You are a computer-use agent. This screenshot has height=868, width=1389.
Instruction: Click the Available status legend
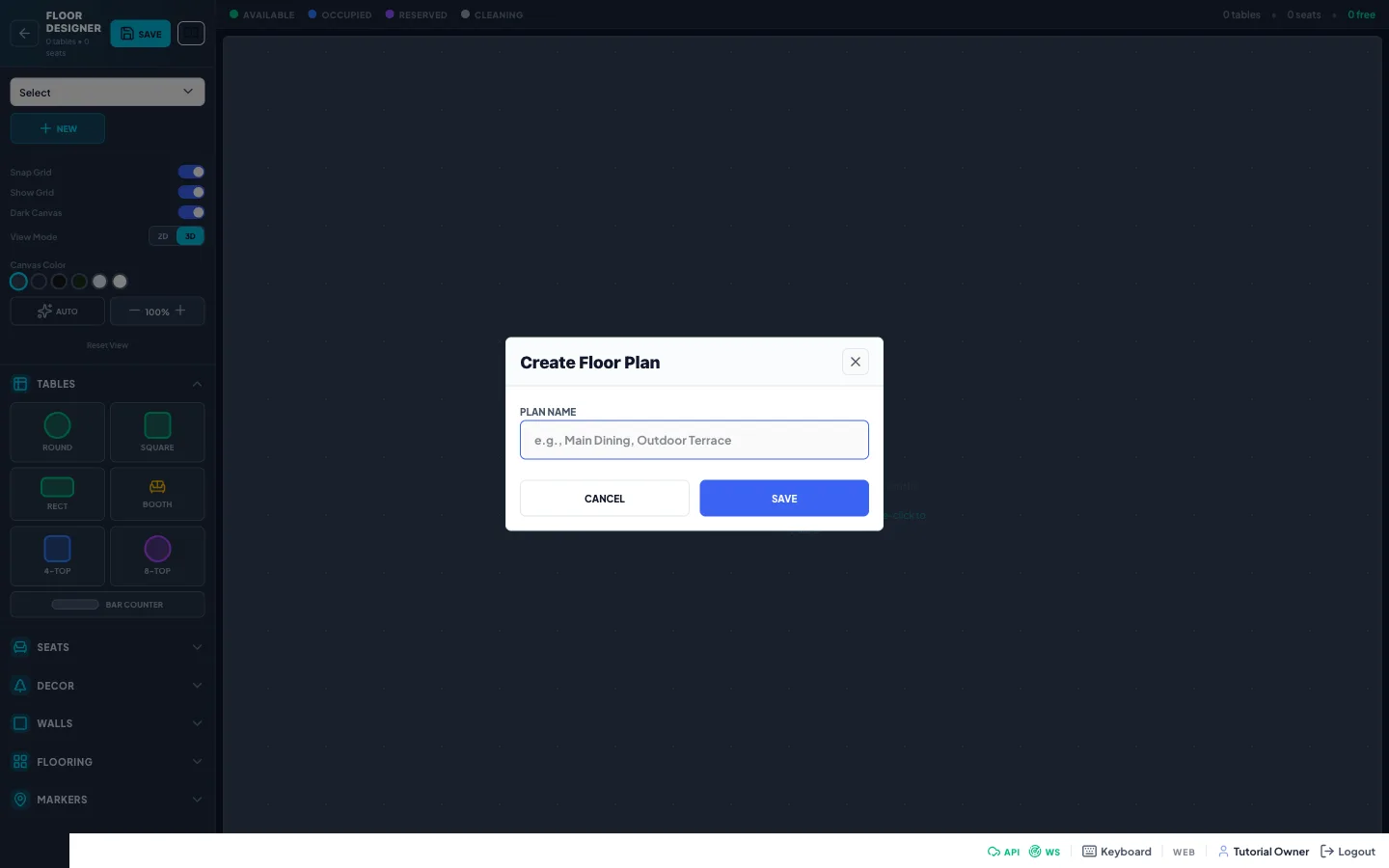click(x=262, y=14)
